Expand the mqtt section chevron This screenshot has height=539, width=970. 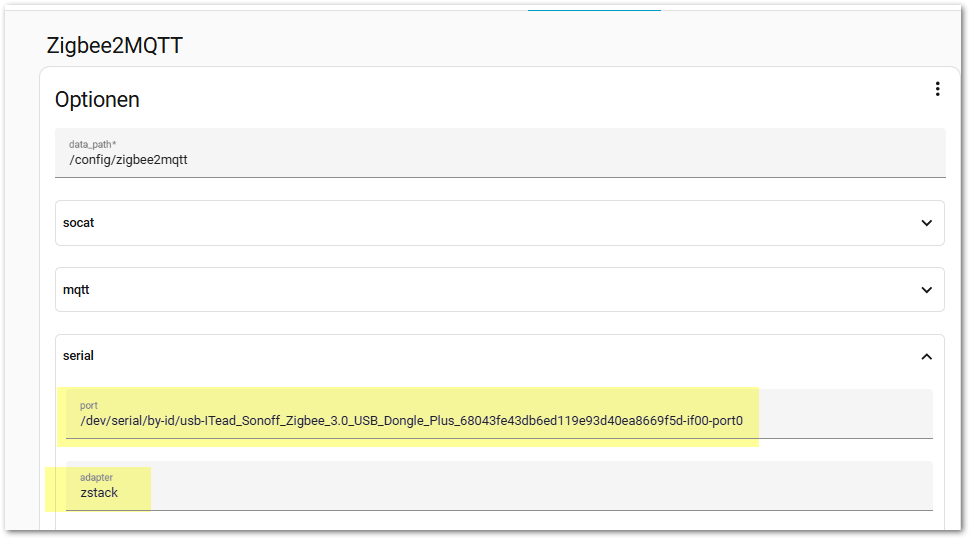click(x=926, y=290)
